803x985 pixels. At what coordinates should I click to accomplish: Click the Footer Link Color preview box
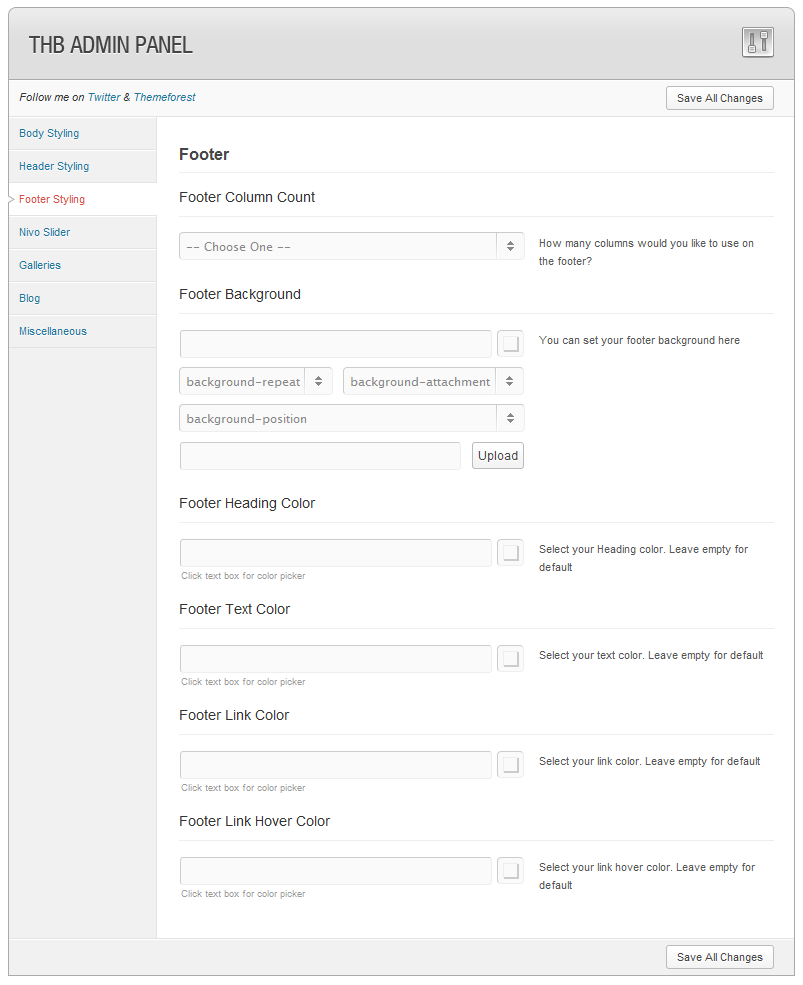click(x=510, y=765)
